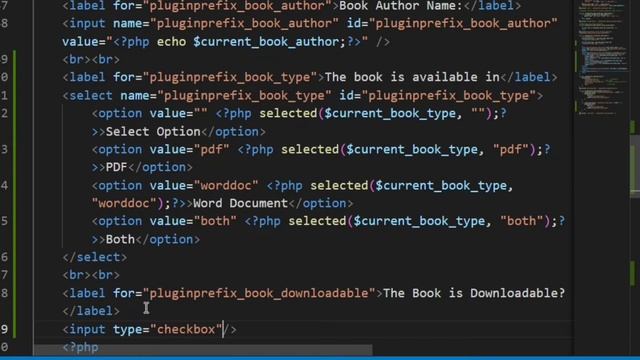Click $current_book_type on the "both" option line
This screenshot has width=640, height=360.
click(x=419, y=221)
